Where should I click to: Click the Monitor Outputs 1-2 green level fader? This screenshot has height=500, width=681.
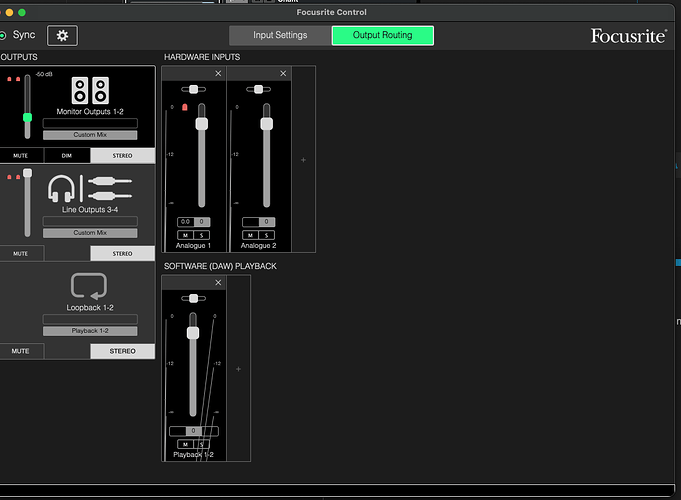(27, 117)
